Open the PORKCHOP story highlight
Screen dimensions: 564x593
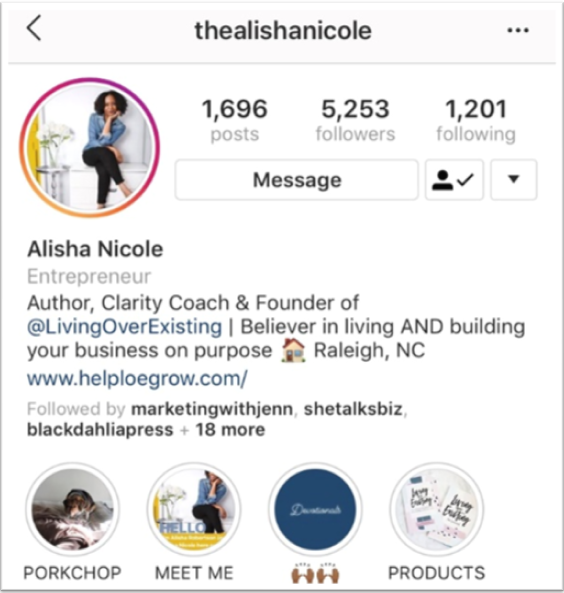[x=72, y=509]
